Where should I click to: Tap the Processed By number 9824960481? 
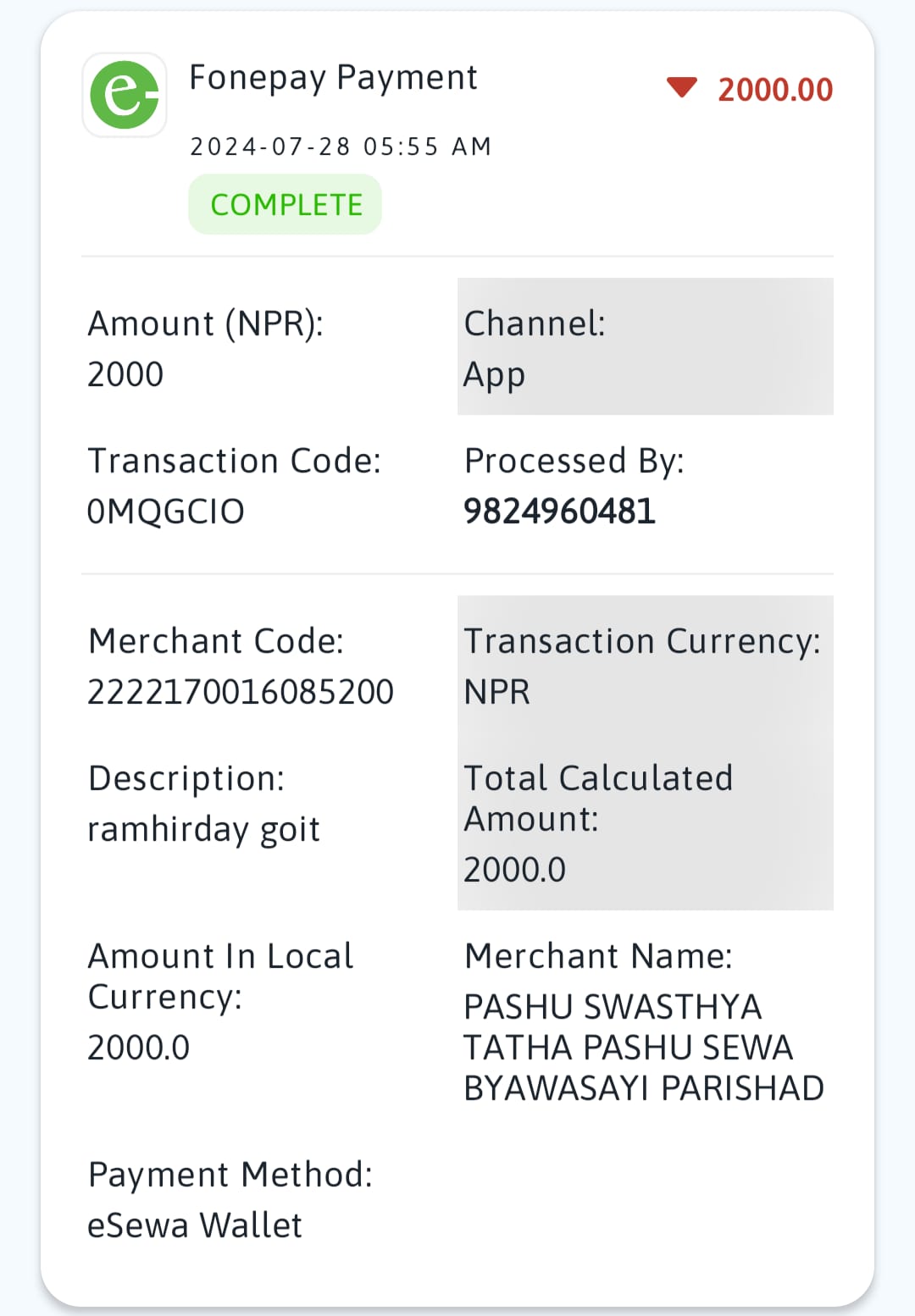pos(559,511)
